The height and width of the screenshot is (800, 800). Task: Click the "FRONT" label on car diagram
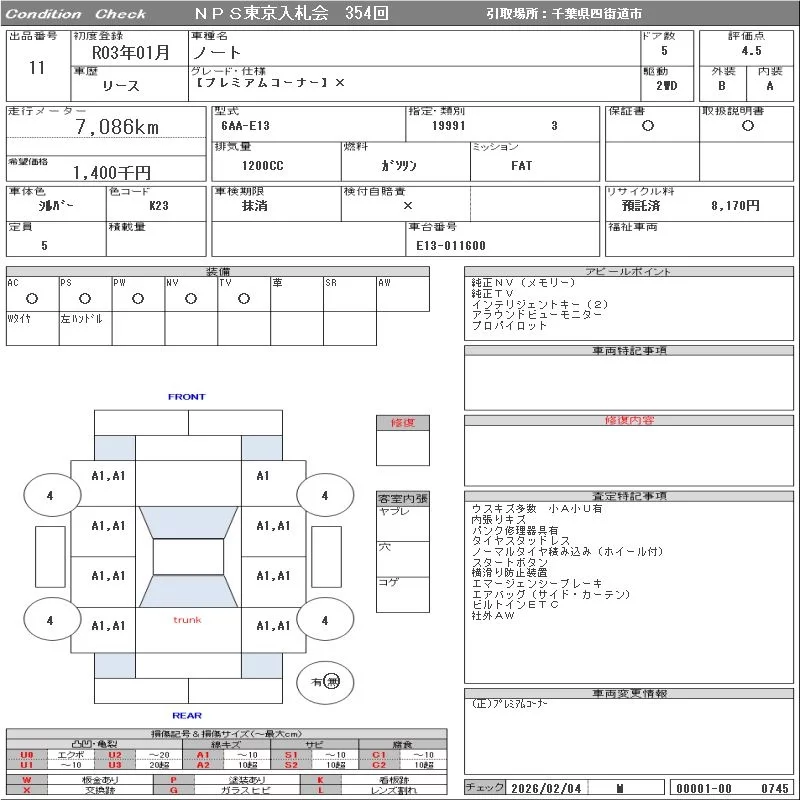tap(187, 396)
